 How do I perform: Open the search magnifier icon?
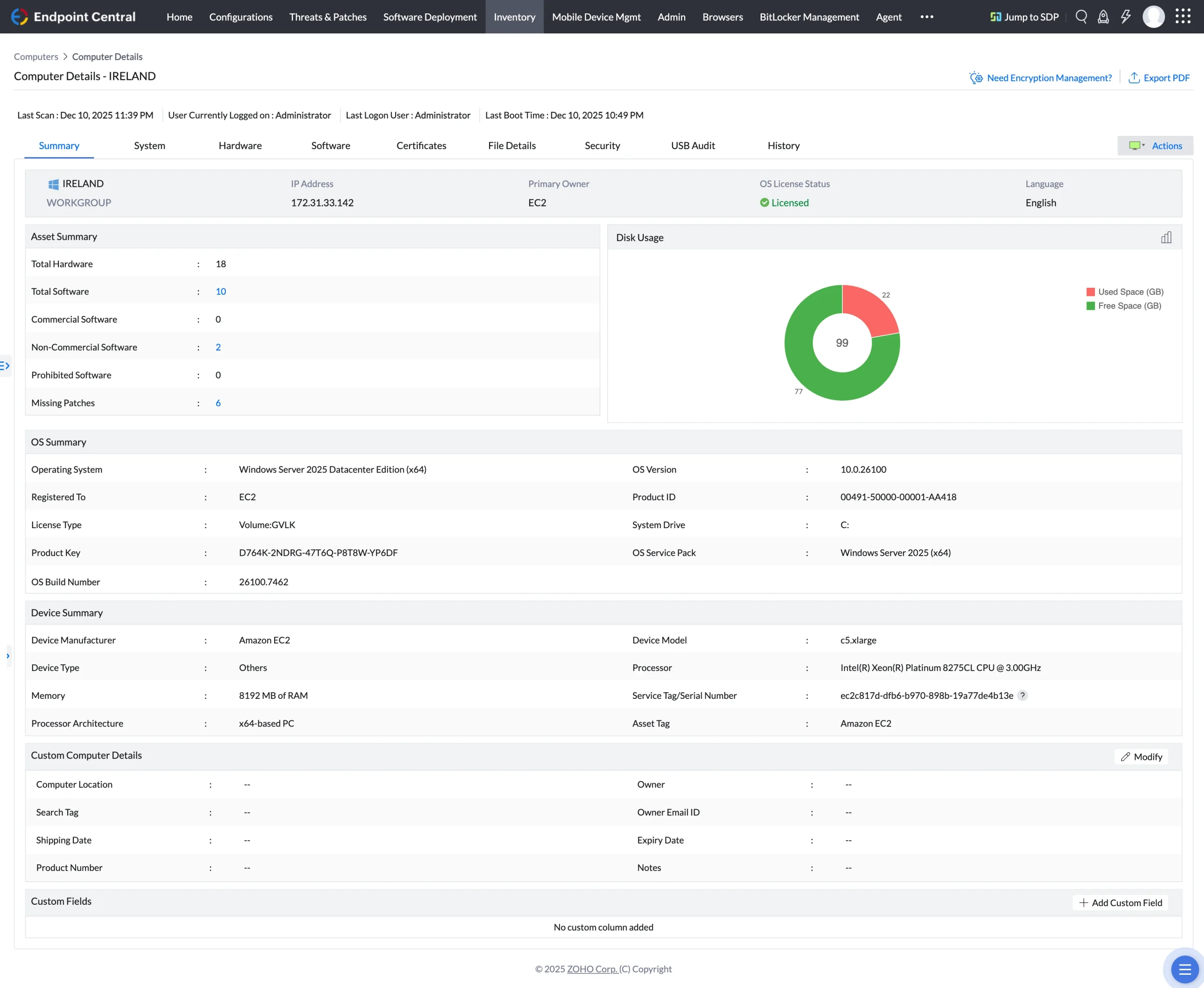(x=1081, y=16)
